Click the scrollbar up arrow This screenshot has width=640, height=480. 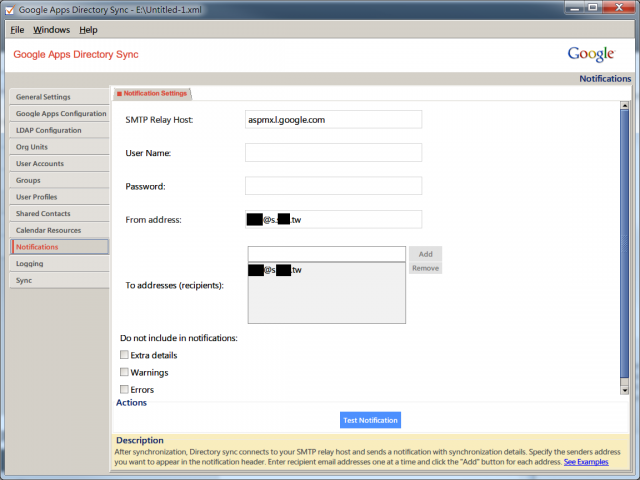click(624, 105)
